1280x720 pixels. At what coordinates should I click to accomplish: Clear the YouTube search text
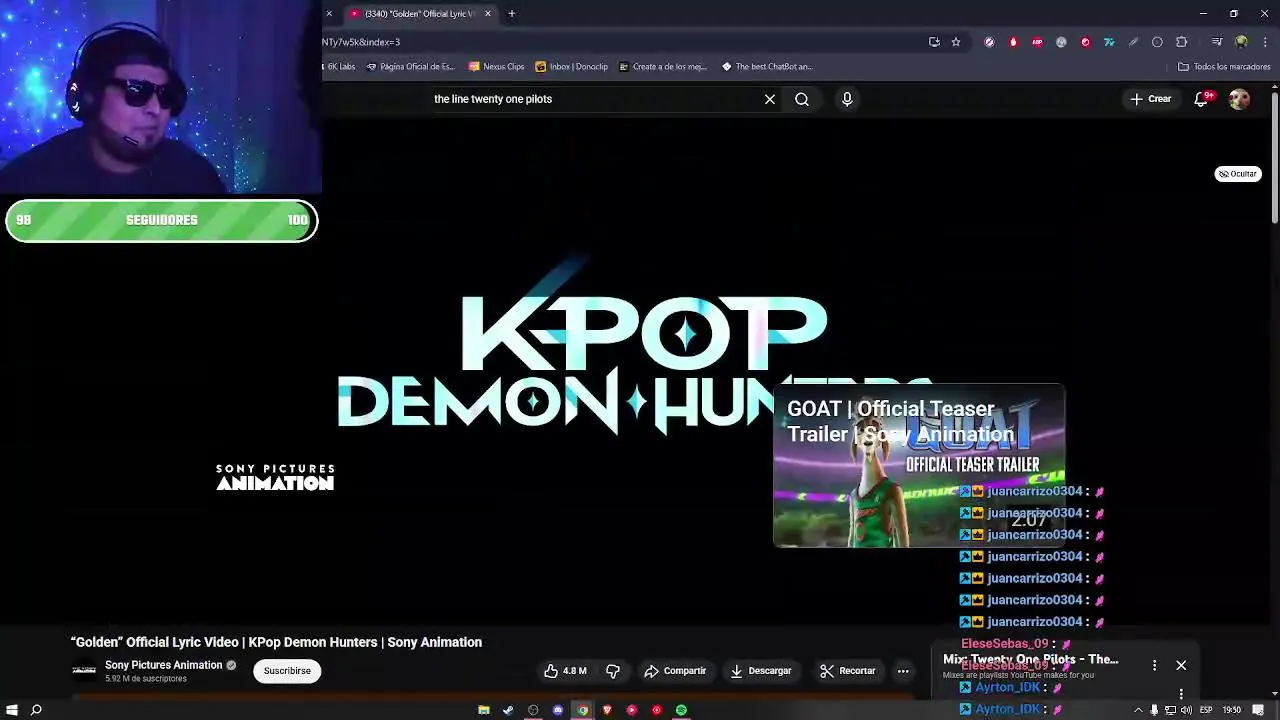point(770,99)
